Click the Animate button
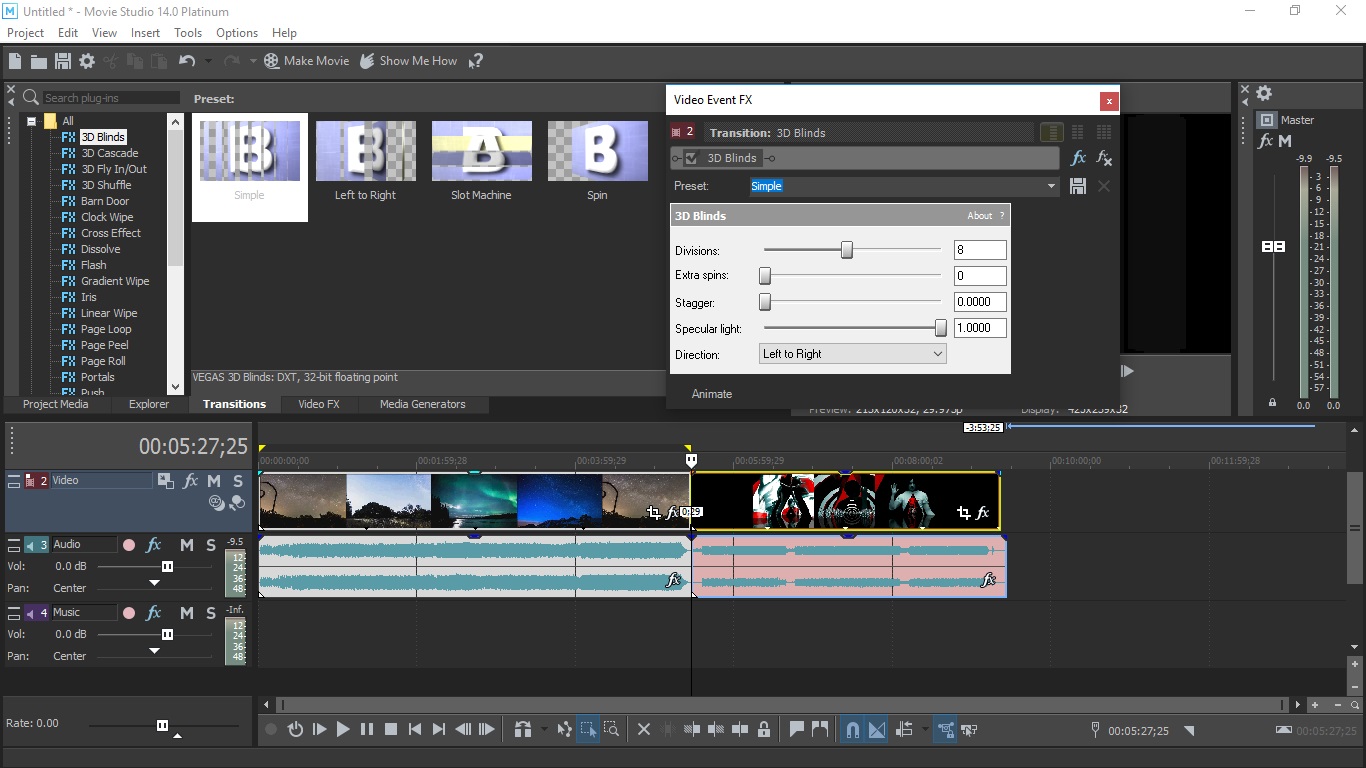The width and height of the screenshot is (1366, 768). tap(712, 394)
